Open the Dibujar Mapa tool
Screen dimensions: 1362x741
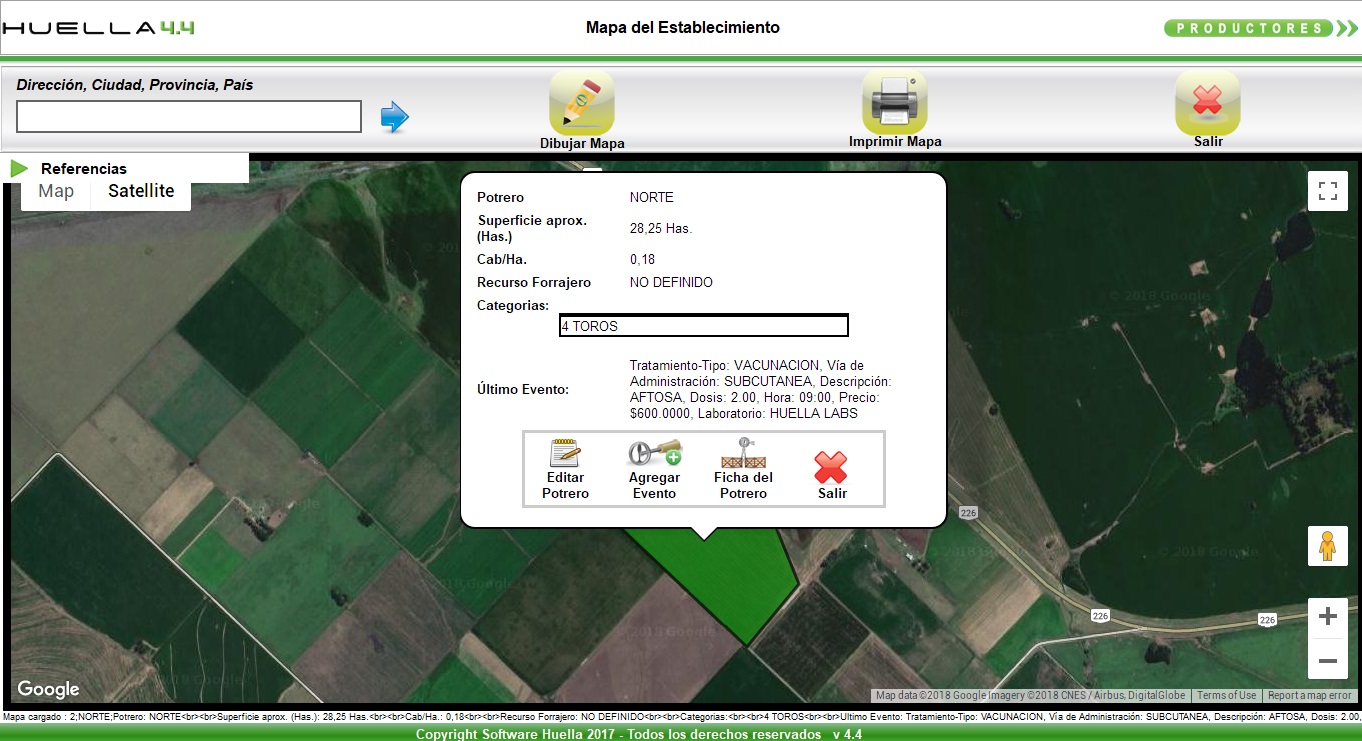pos(581,103)
